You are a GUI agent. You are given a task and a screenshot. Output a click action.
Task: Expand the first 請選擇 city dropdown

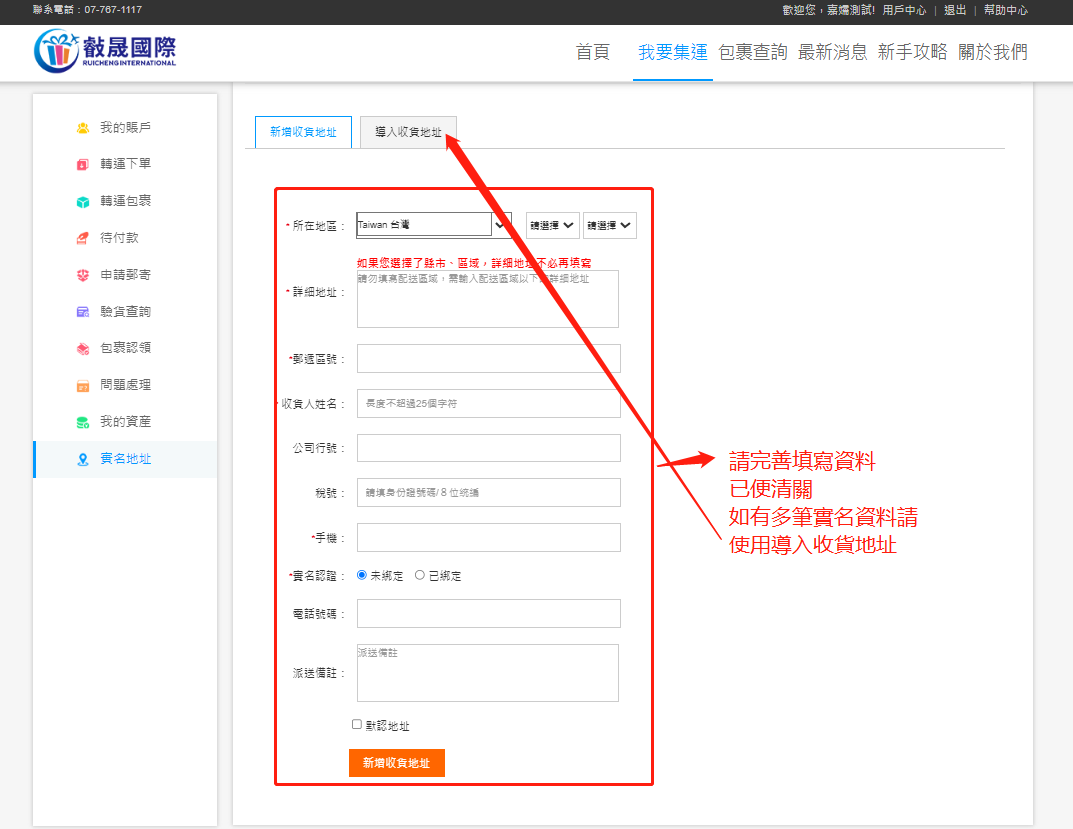(x=552, y=225)
